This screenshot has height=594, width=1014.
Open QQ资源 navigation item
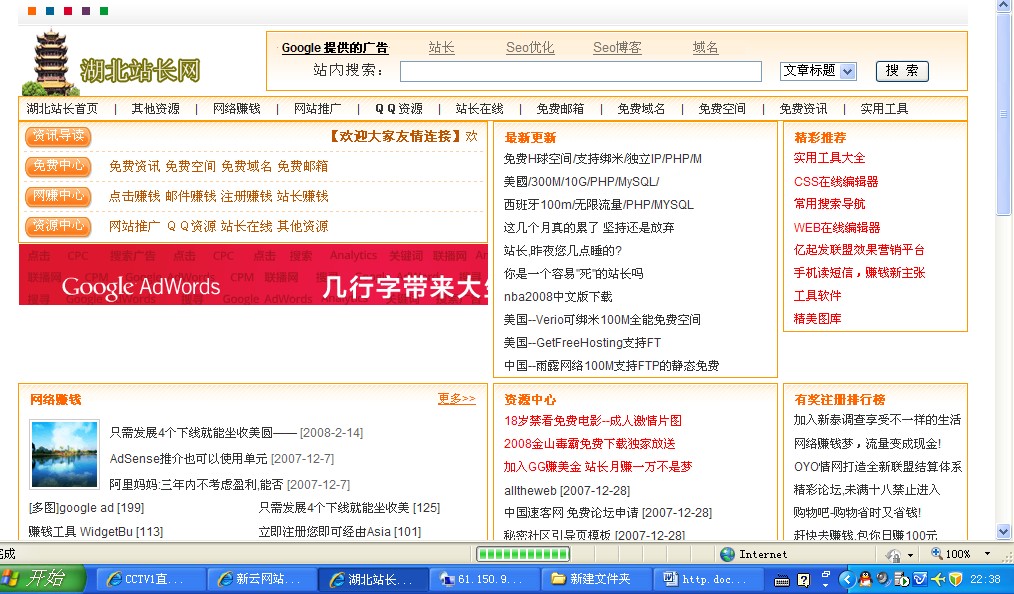(399, 109)
